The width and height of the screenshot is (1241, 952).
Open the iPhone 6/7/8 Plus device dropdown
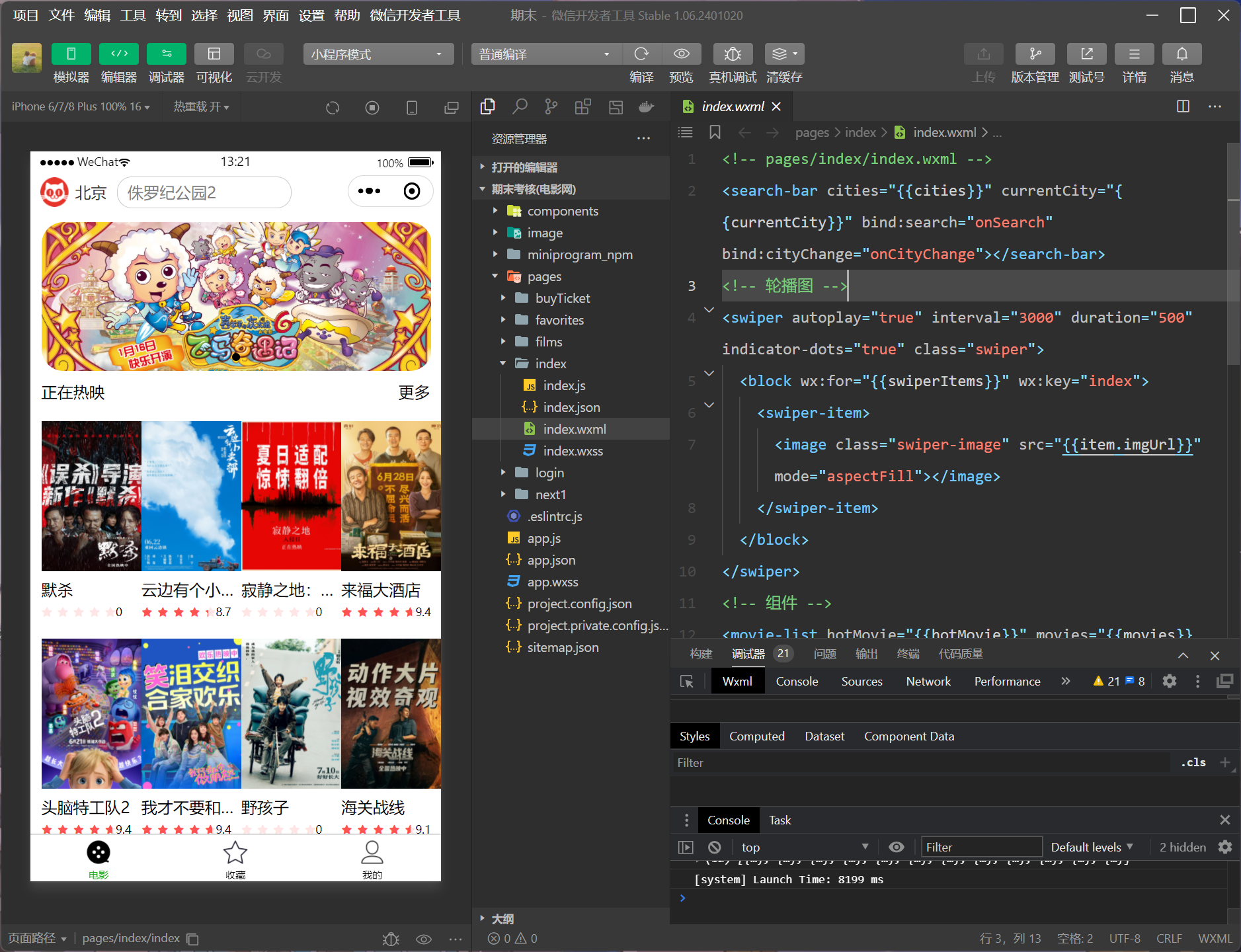(x=81, y=106)
